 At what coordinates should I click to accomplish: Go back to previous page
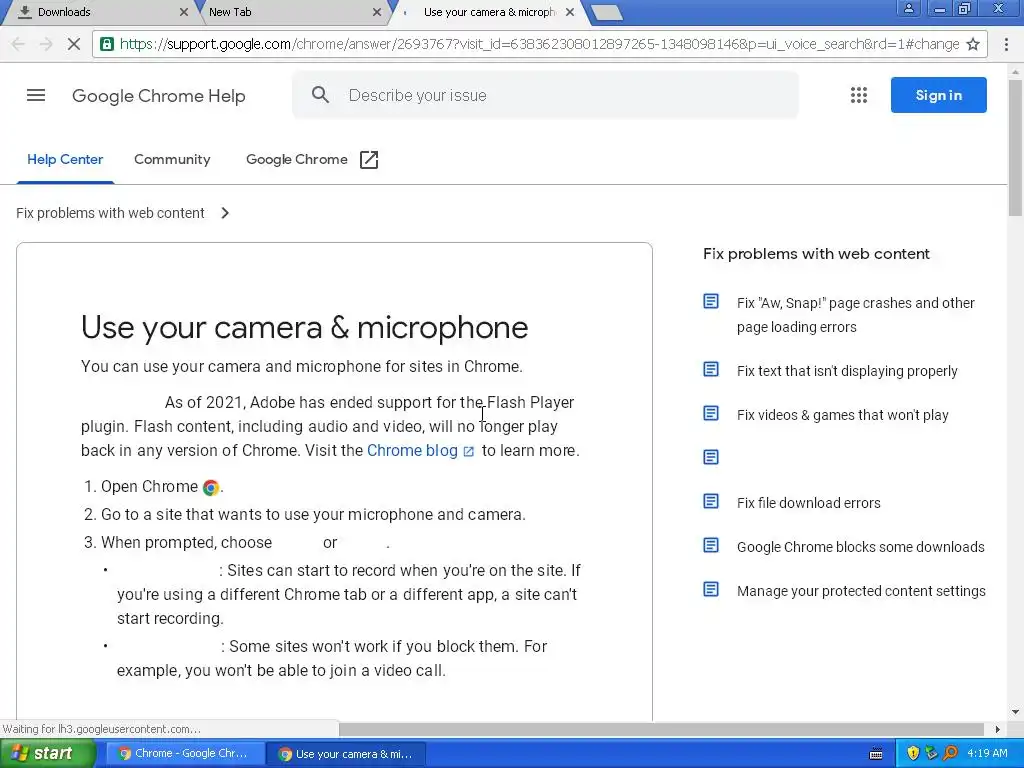[18, 44]
